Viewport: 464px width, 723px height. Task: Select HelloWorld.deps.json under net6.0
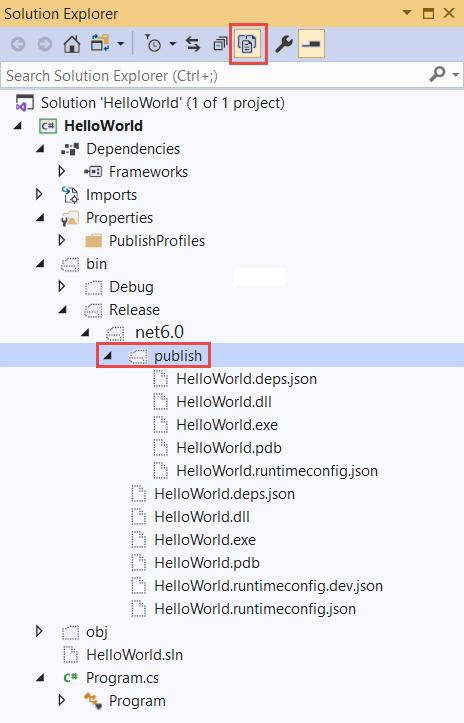pos(225,494)
